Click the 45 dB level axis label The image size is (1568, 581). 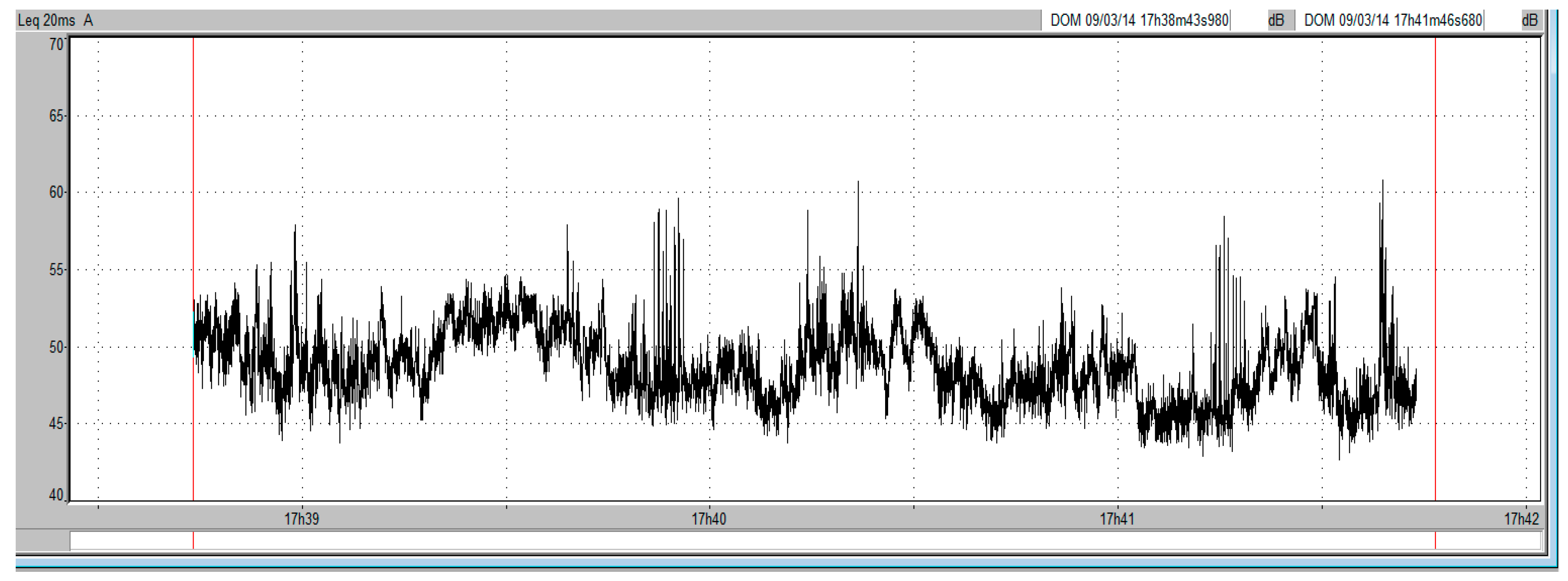56,423
